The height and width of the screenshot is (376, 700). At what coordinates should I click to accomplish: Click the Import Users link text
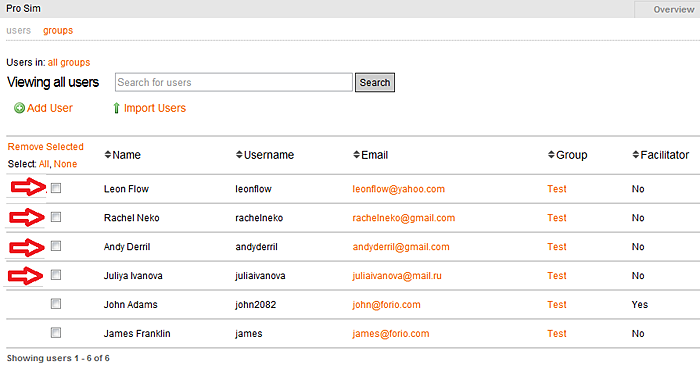click(155, 108)
